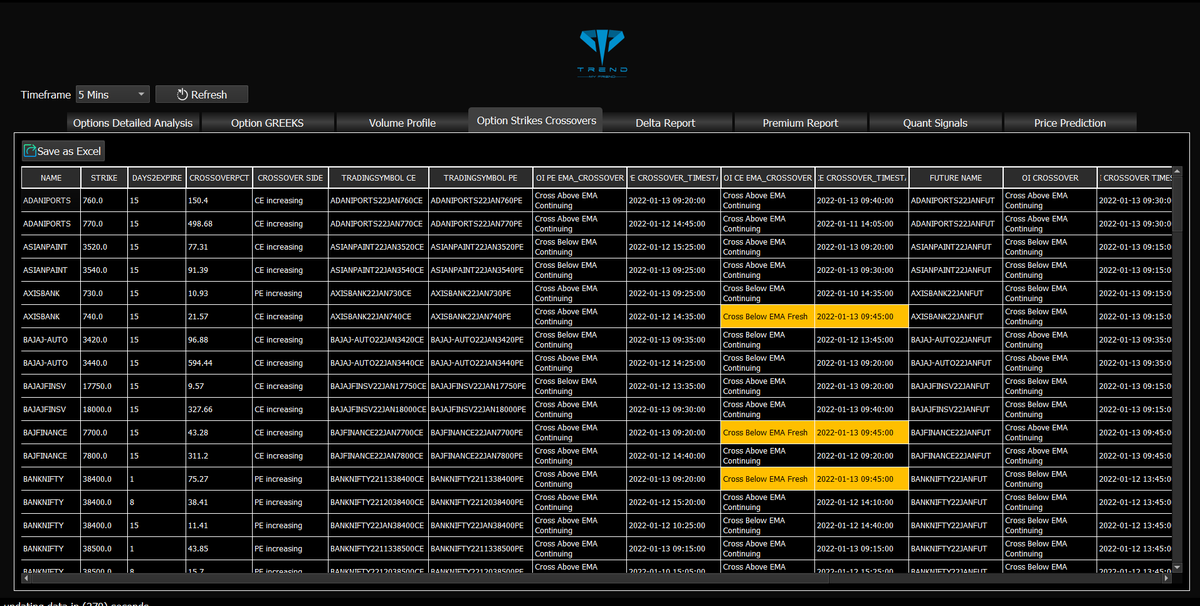Go to the Quant Signals tab
This screenshot has height=606, width=1200.
coord(935,123)
